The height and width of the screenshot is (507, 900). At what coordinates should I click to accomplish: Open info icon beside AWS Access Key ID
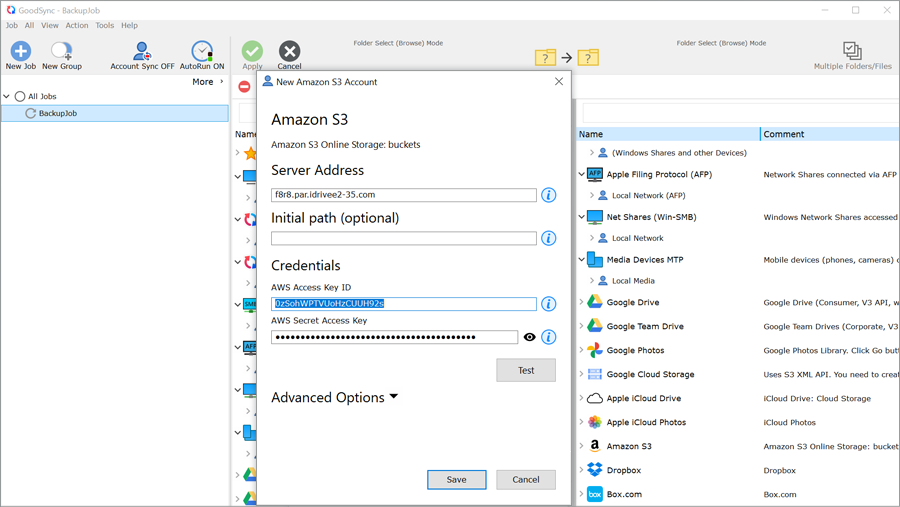coord(549,304)
